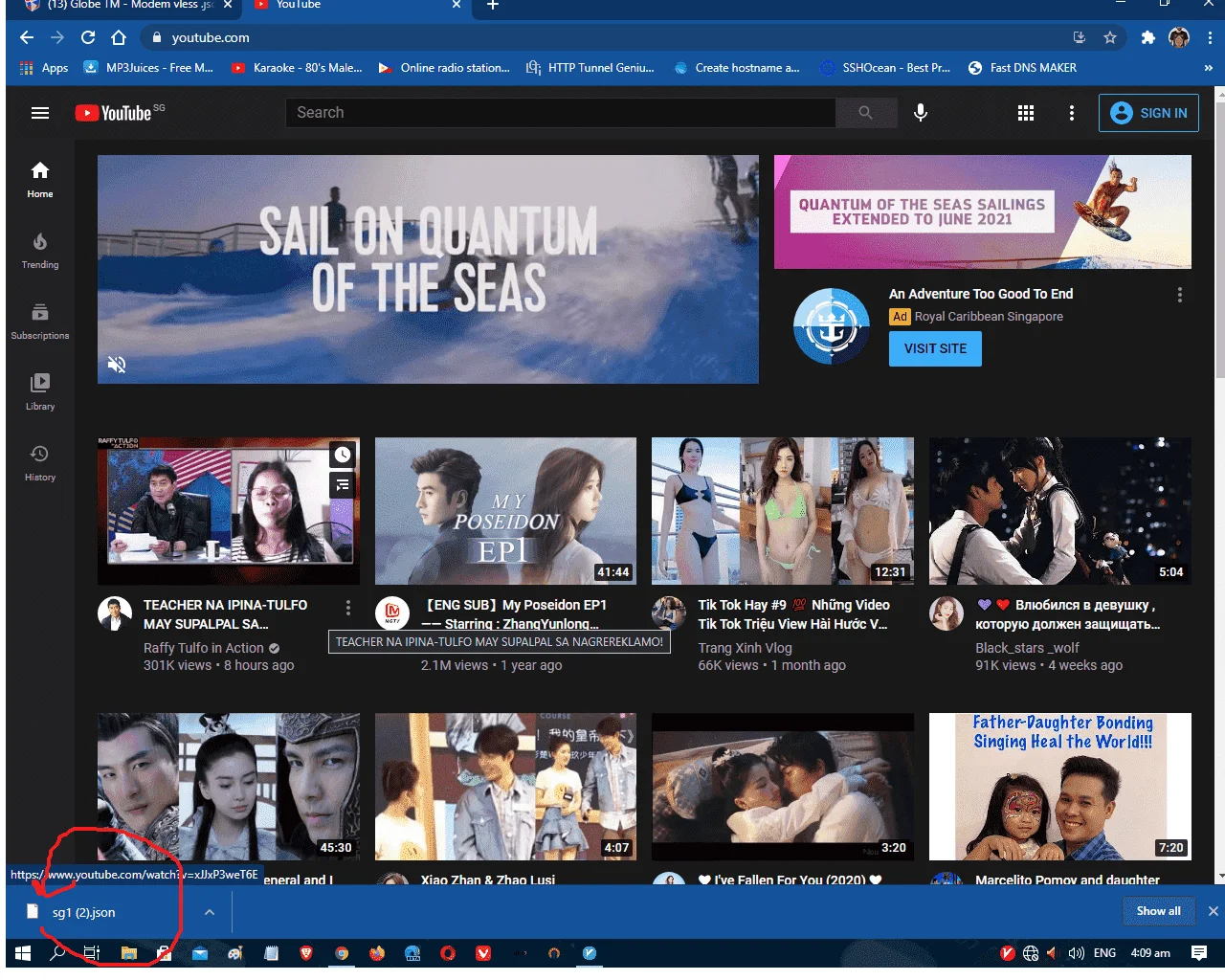
Task: Open the Raffy Tulfo in Action channel link
Action: (204, 648)
